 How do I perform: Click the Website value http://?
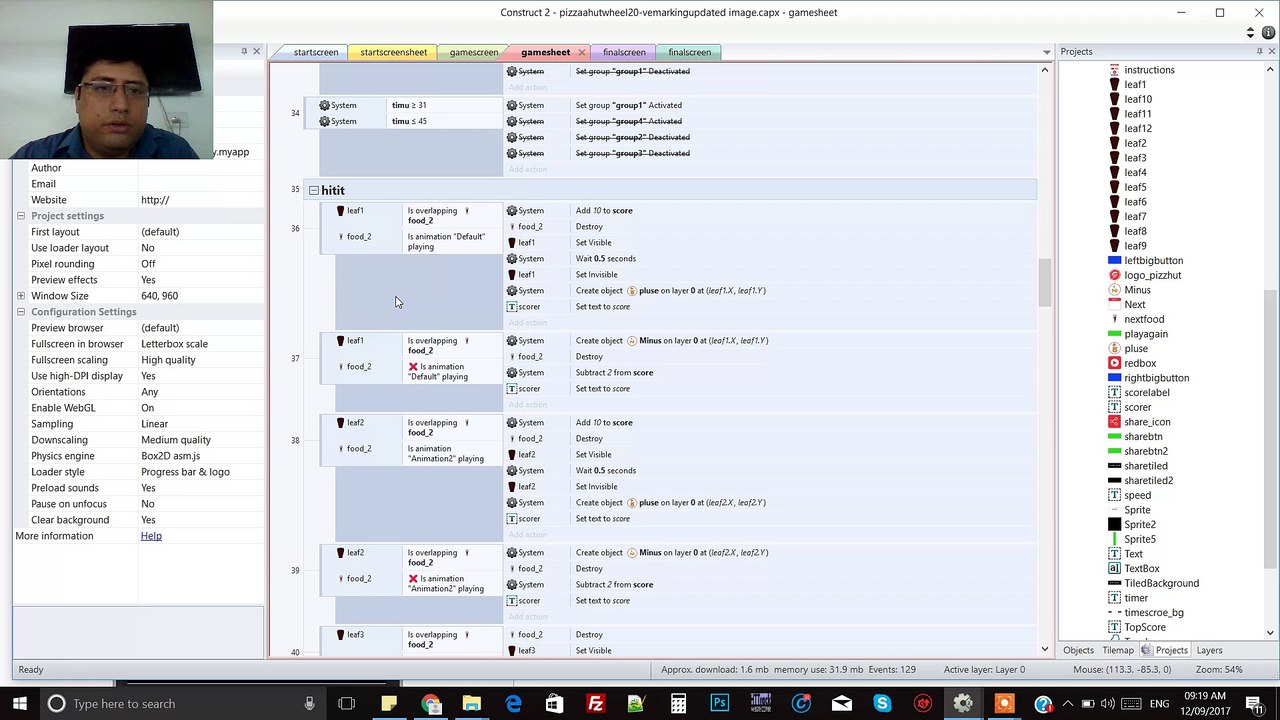tap(155, 200)
